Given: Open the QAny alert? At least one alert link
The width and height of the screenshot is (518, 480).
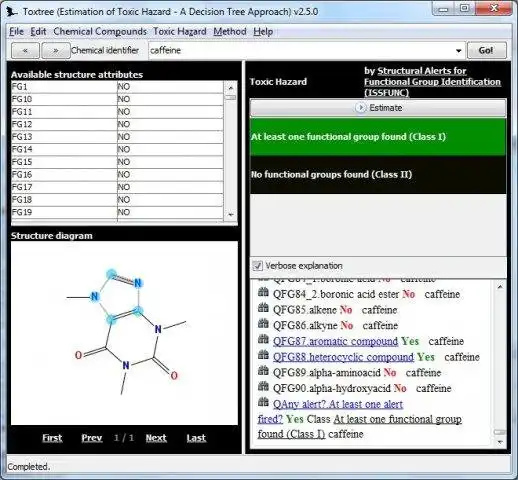Looking at the screenshot, I should click(338, 404).
